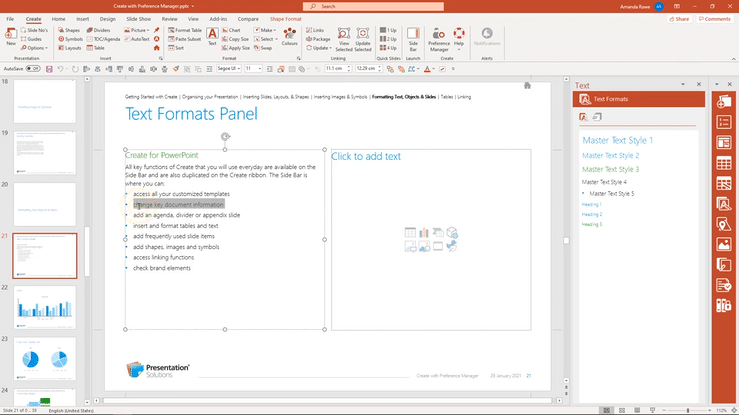Click the table icon in the right sidebar
This screenshot has width=739, height=415.
[724, 163]
